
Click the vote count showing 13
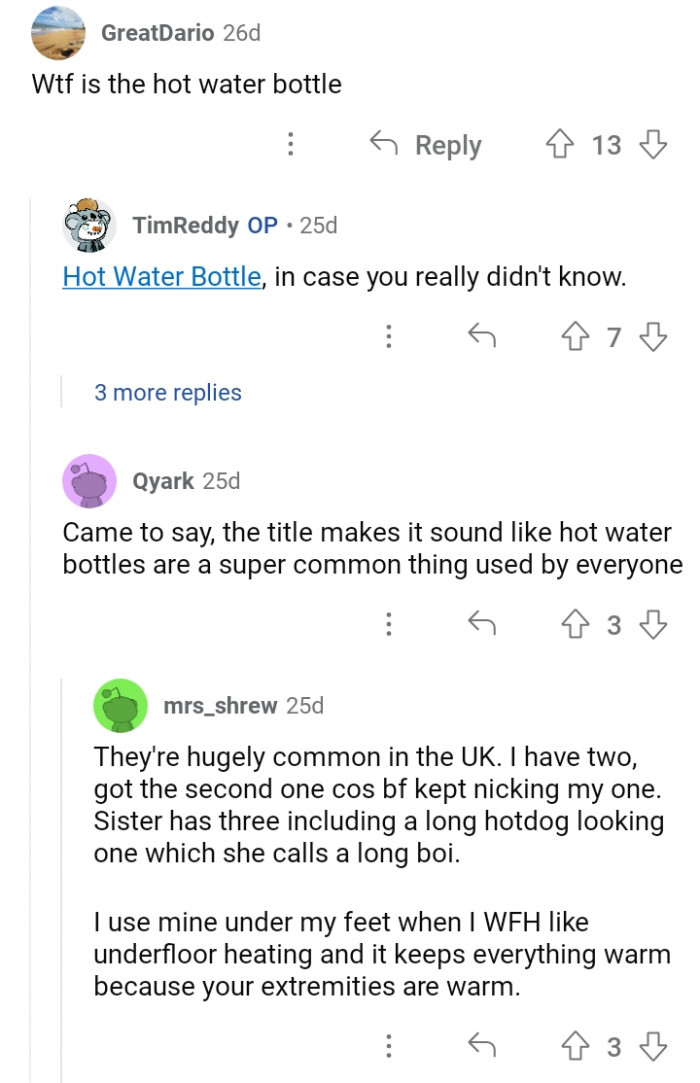click(606, 145)
